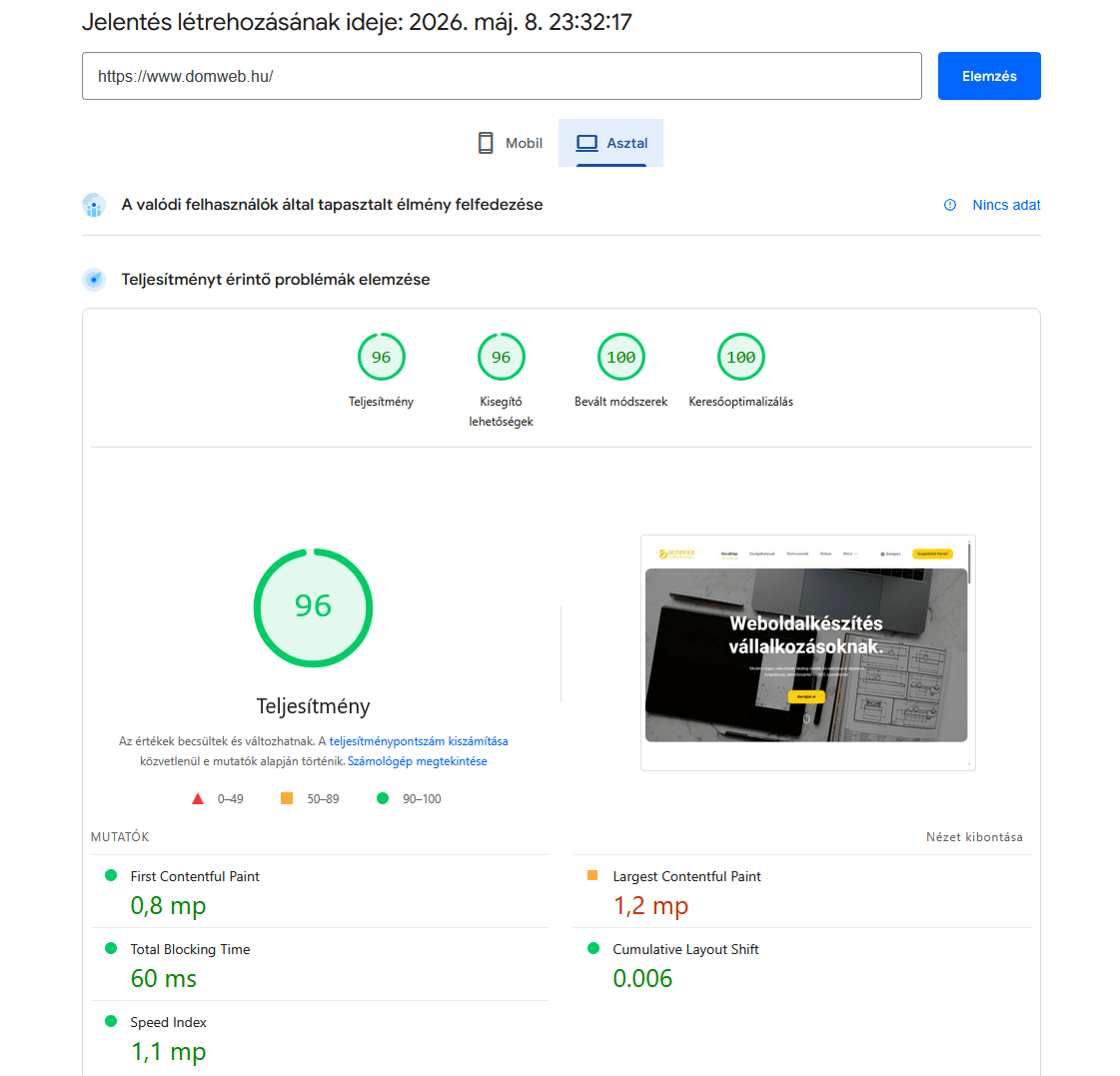The width and height of the screenshot is (1120, 1076).
Task: Click First Contentful Paint metric label
Action: [194, 876]
